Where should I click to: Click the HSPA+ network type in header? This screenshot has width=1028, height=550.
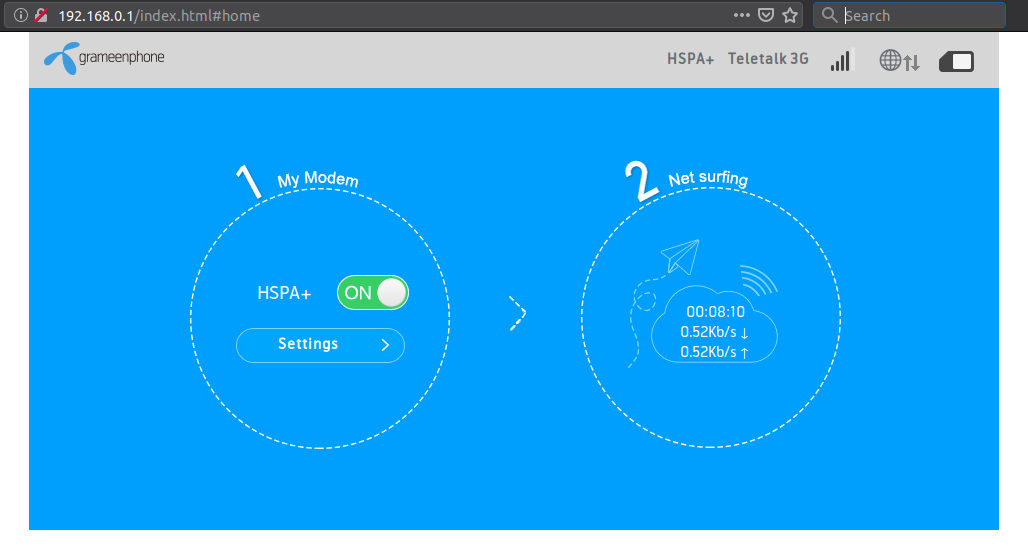coord(690,59)
